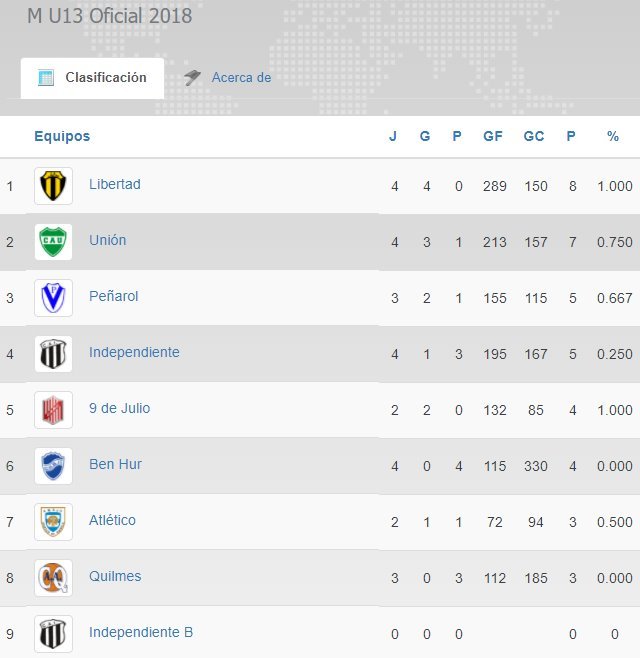Open the Unión team link

pos(107,241)
